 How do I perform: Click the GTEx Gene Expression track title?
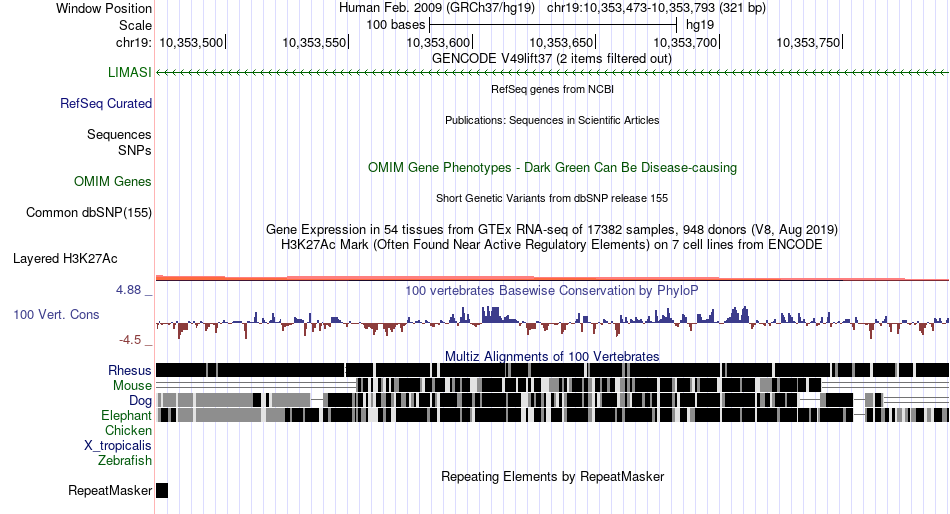[552, 230]
